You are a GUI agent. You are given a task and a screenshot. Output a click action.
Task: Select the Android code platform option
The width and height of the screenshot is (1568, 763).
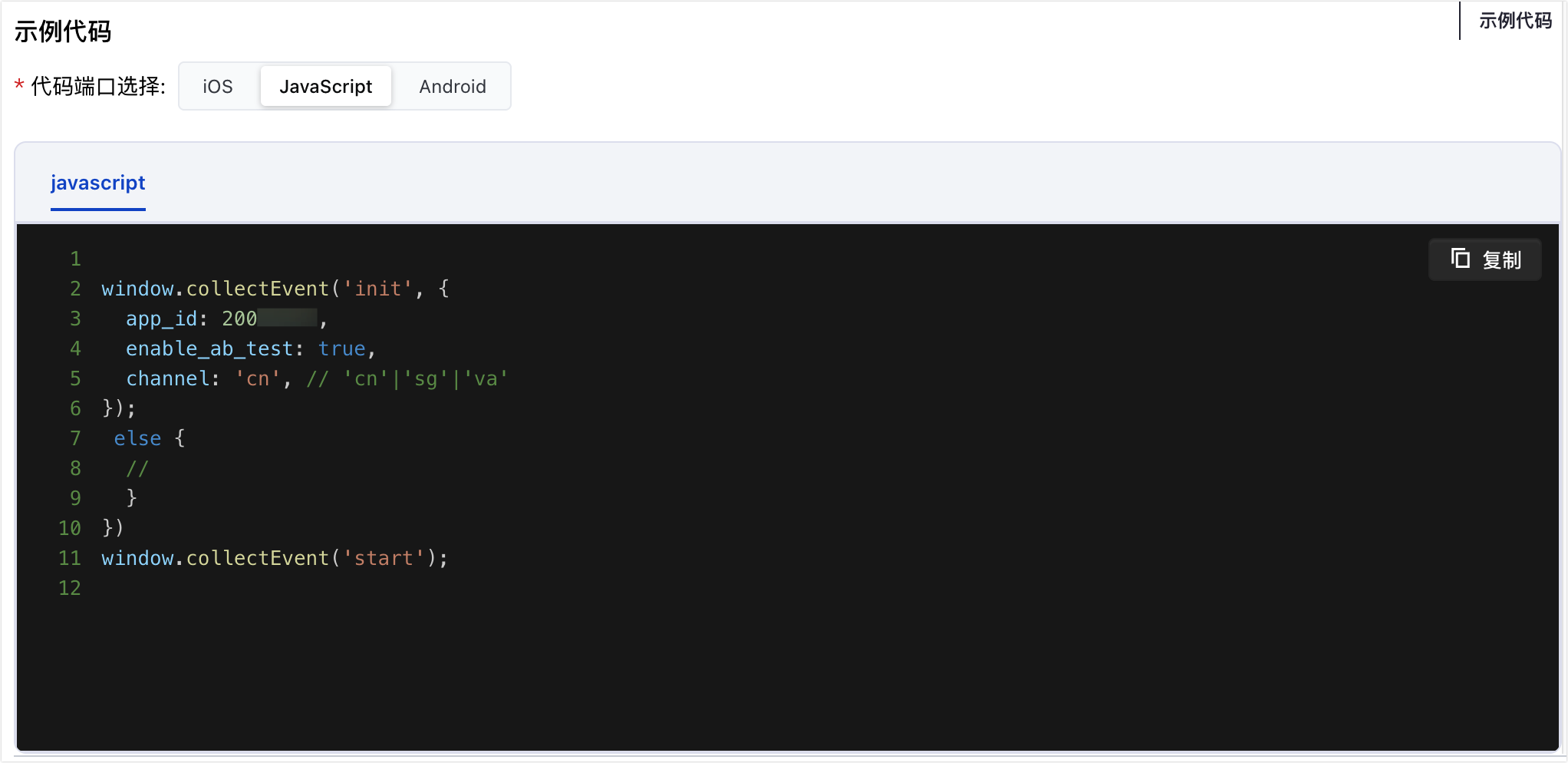point(453,86)
